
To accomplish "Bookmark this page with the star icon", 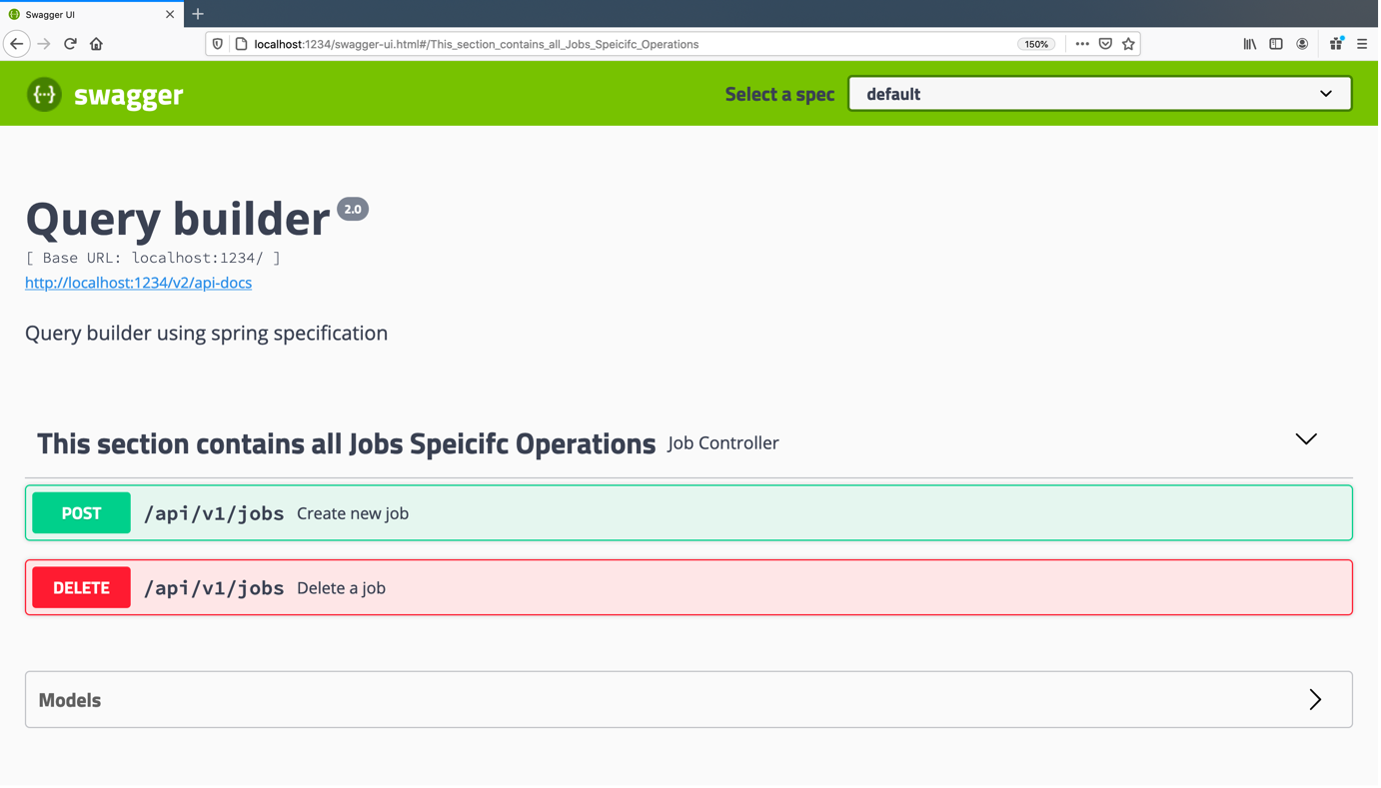I will pyautogui.click(x=1128, y=44).
